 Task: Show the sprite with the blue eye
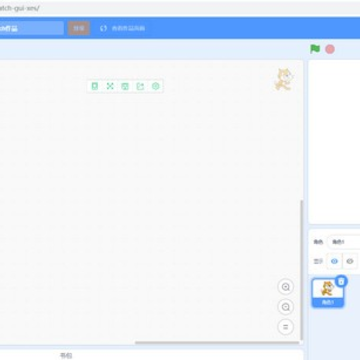coord(334,261)
